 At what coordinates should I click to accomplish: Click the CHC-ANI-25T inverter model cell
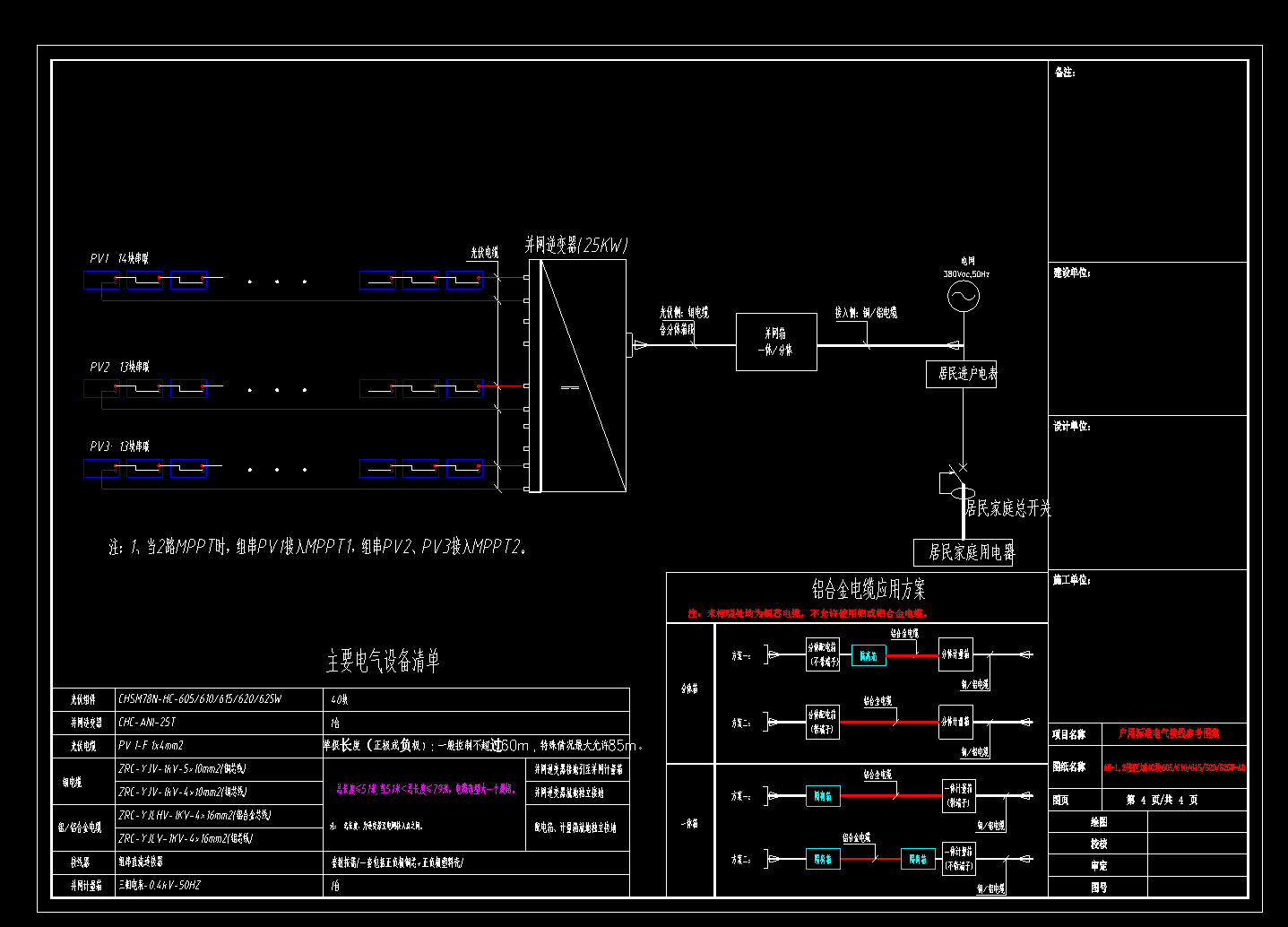pos(220,723)
